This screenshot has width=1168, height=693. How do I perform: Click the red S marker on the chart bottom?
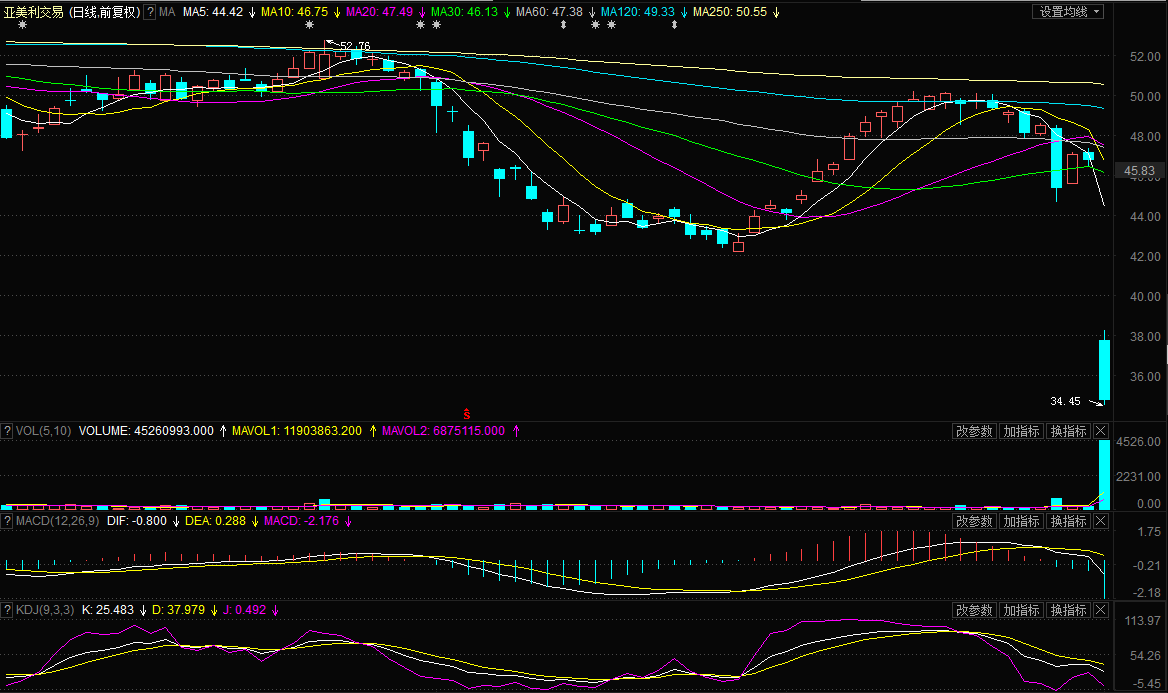(467, 414)
